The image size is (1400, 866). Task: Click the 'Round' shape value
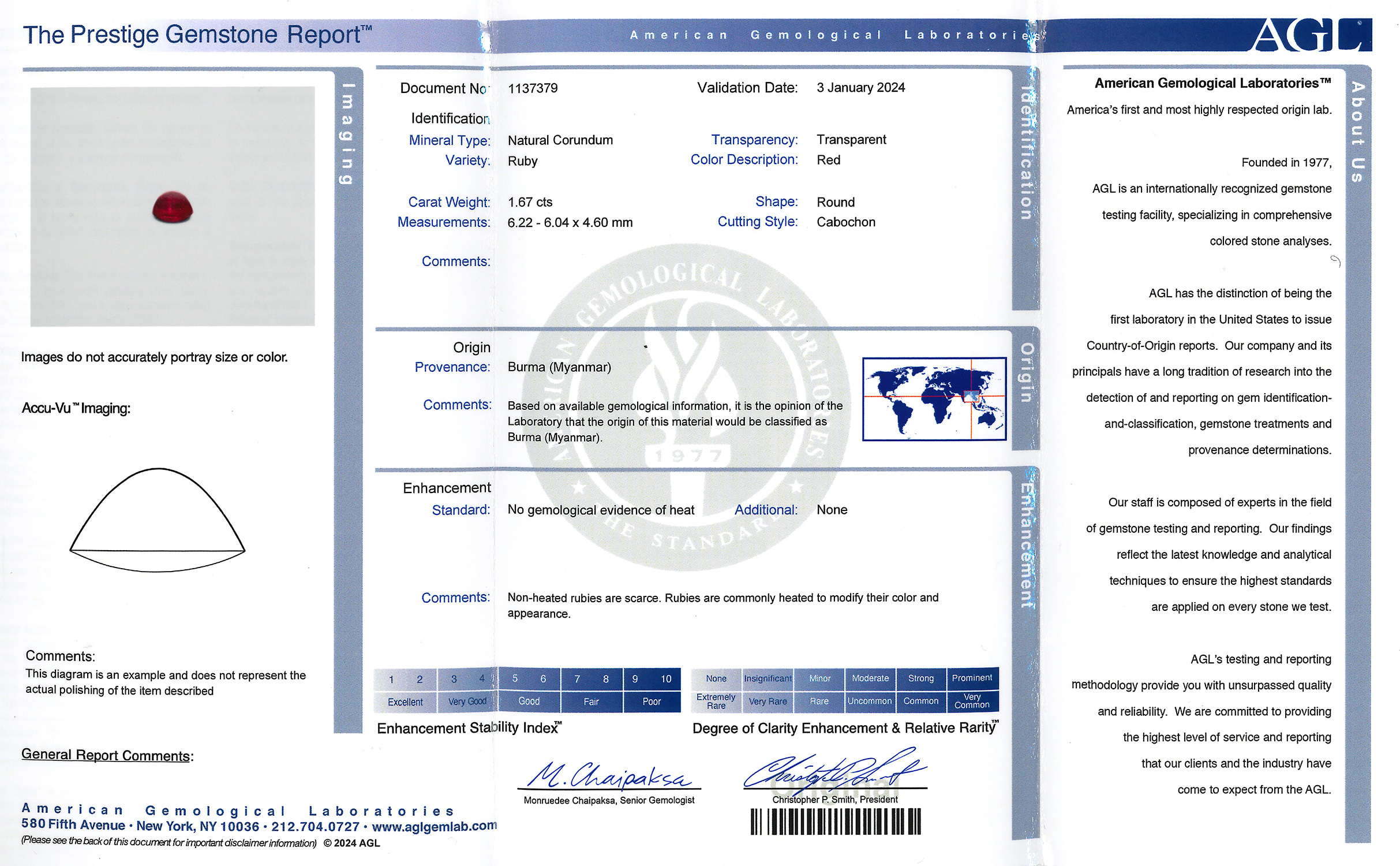836,202
